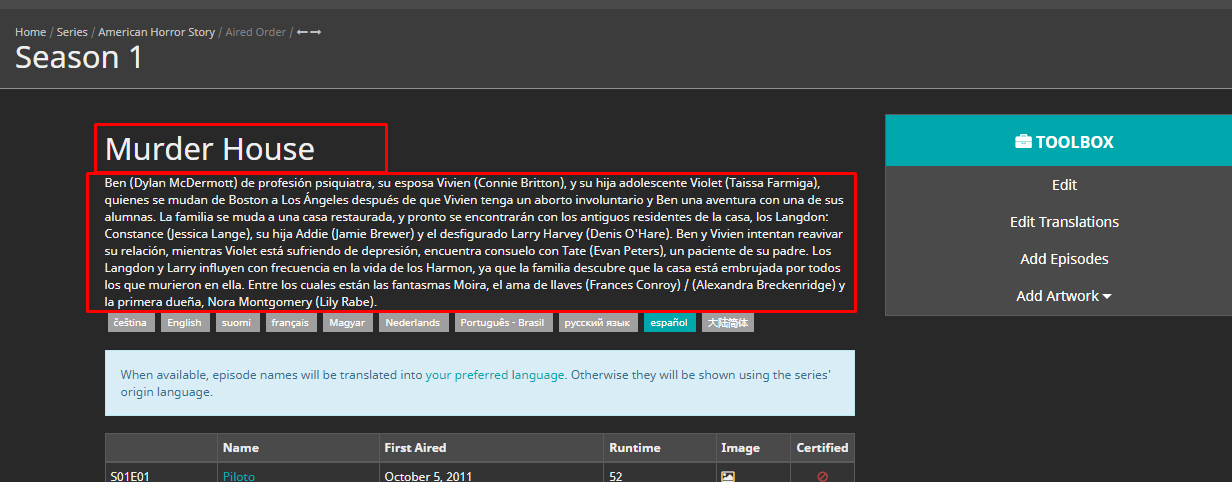This screenshot has height=482, width=1232.
Task: Choose Add Episodes in toolbox
Action: click(1064, 259)
